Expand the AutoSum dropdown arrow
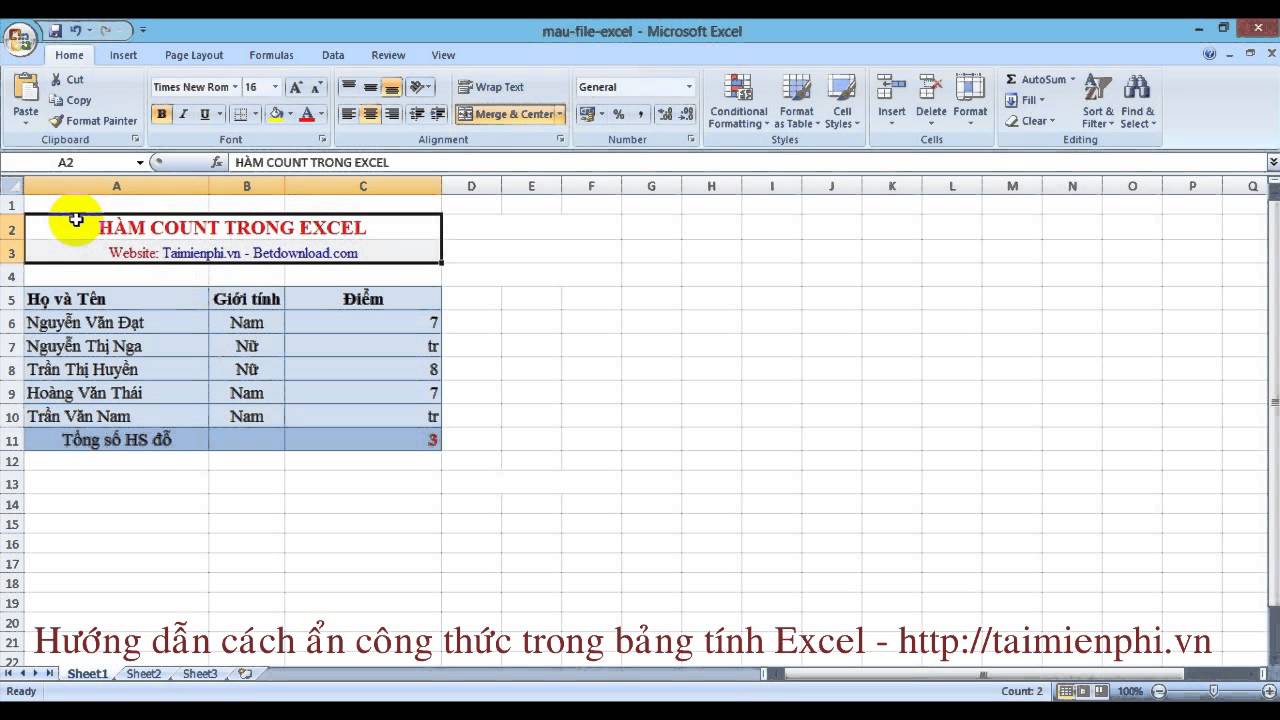 click(1073, 79)
